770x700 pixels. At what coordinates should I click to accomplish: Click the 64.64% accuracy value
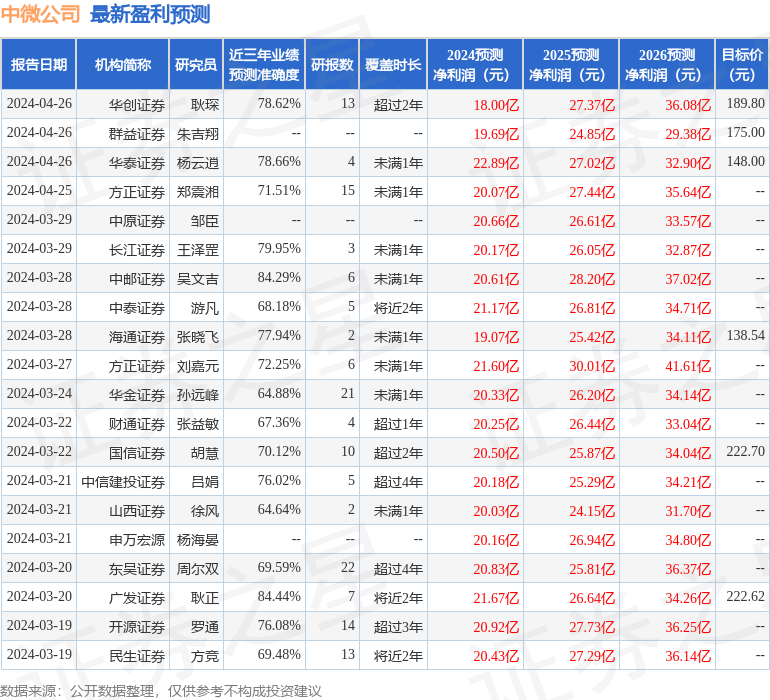(x=279, y=509)
